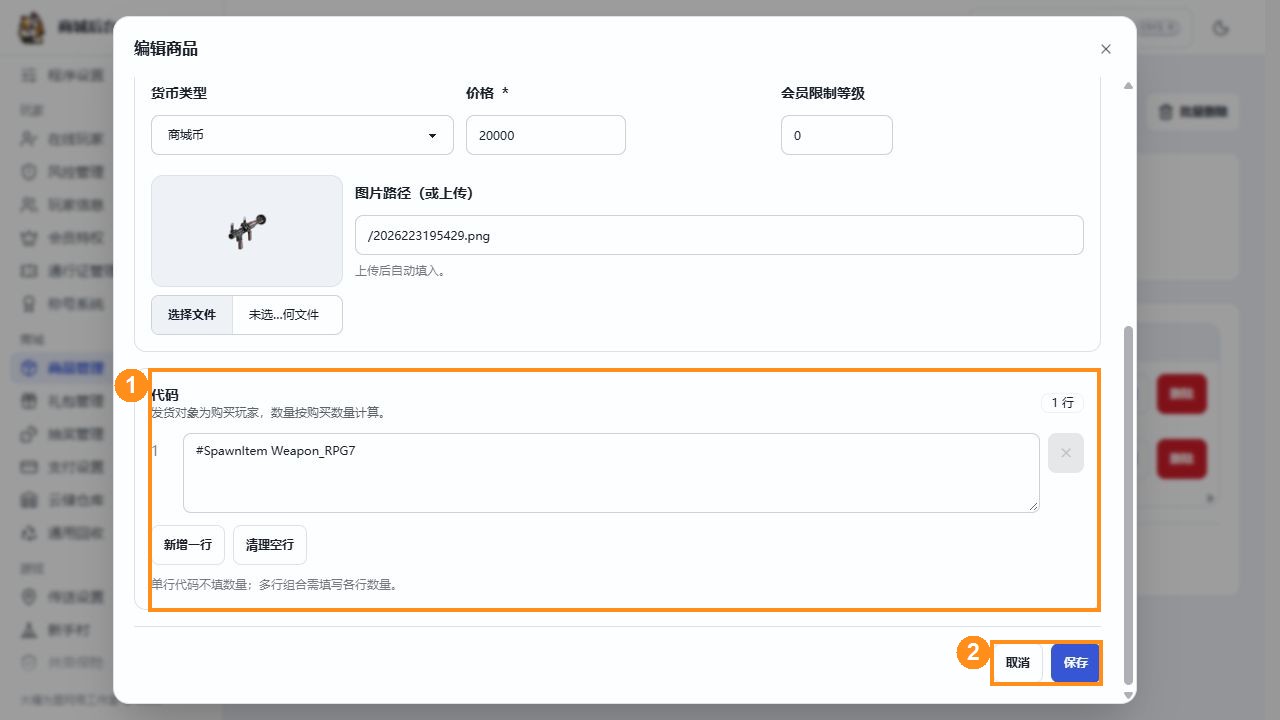Open 传送设置 location item in sidebar
This screenshot has height=720, width=1280.
[x=62, y=597]
